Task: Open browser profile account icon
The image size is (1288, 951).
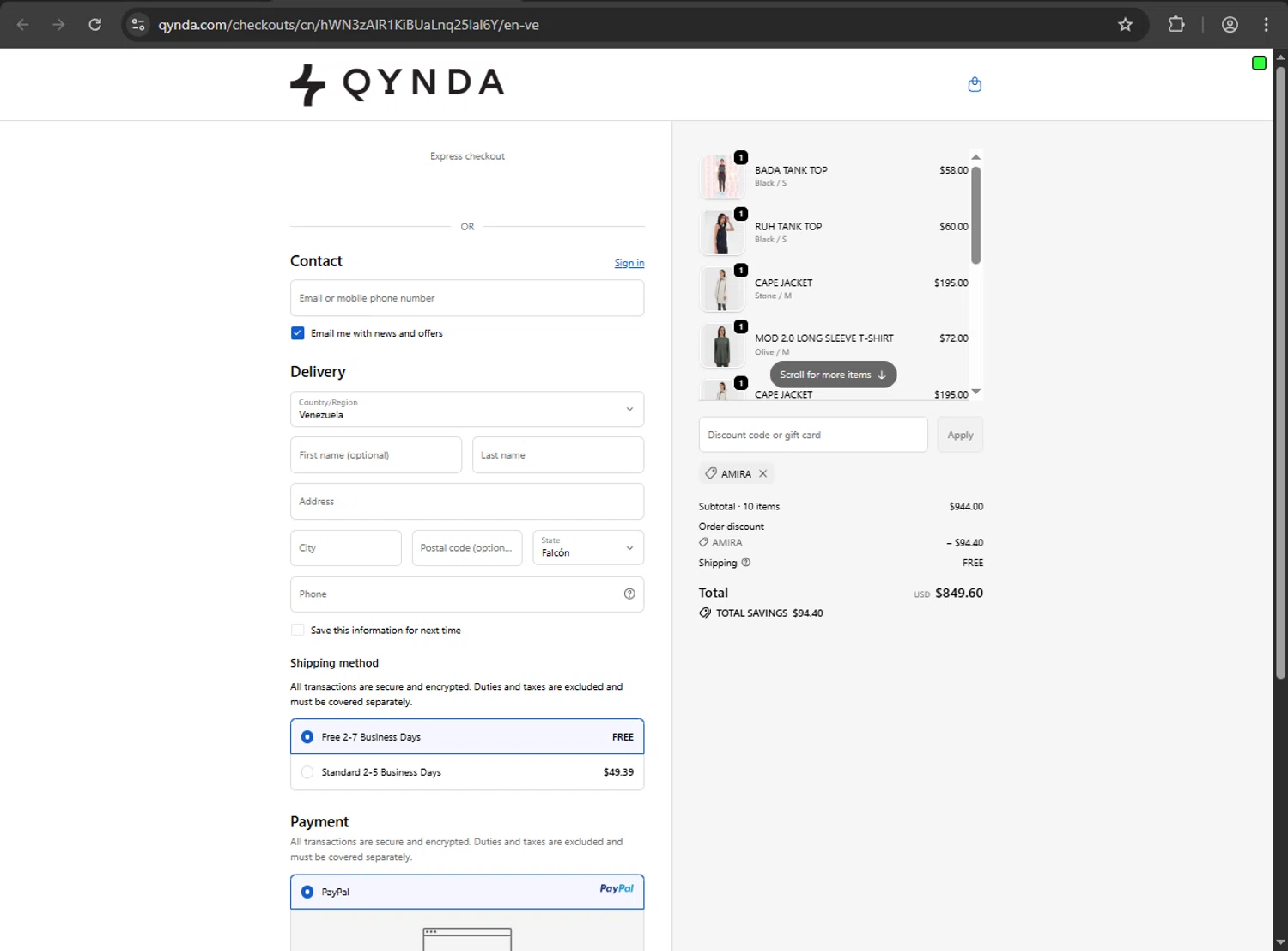Action: coord(1230,25)
